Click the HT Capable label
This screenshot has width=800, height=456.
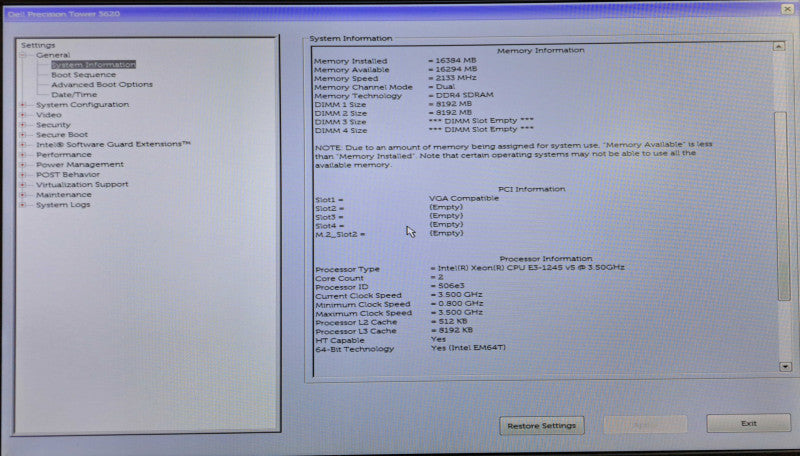point(340,340)
